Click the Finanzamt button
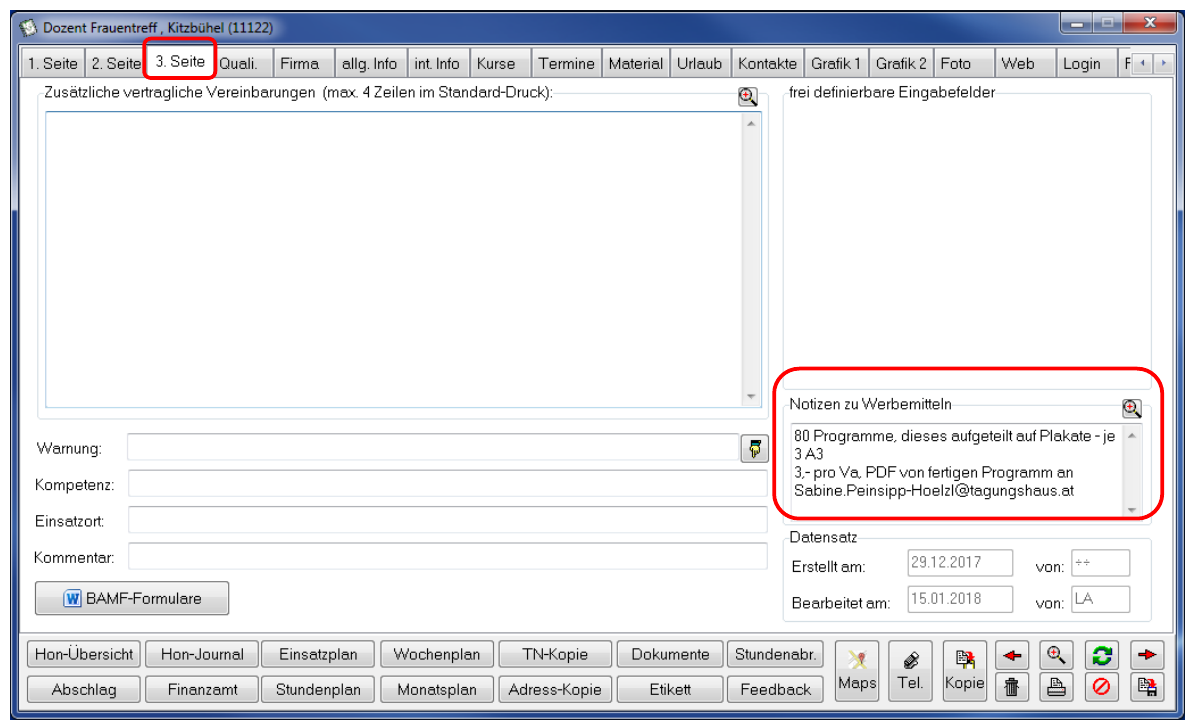The height and width of the screenshot is (728, 1194). click(x=202, y=689)
